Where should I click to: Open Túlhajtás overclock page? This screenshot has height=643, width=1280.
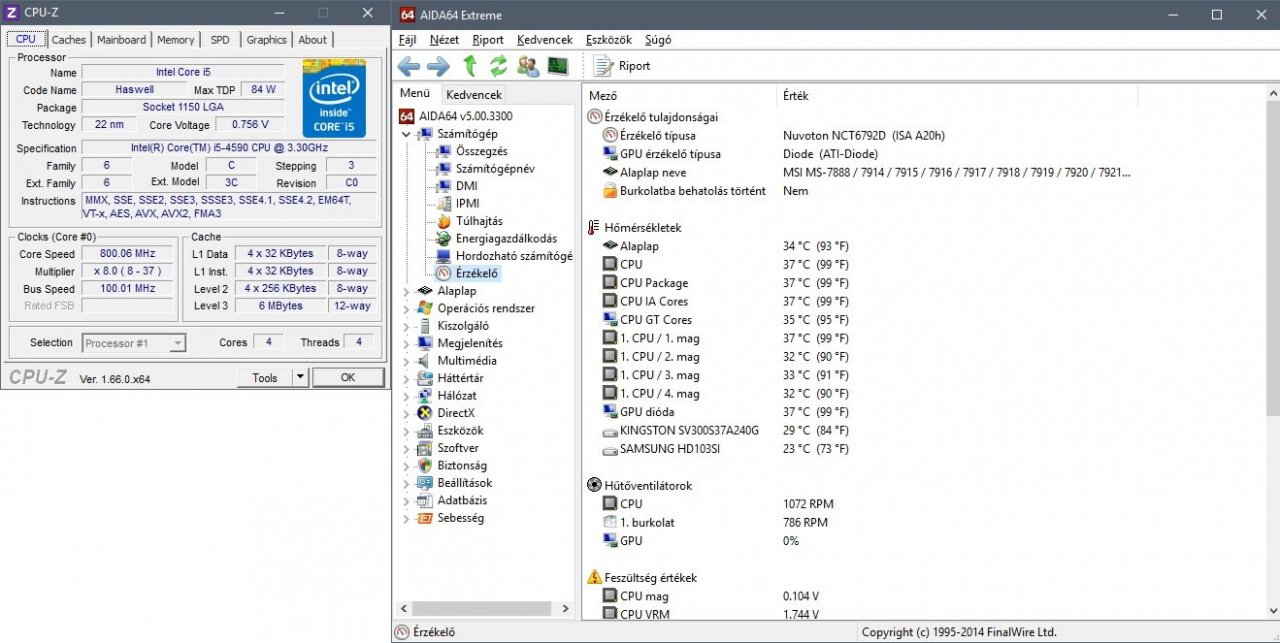479,221
